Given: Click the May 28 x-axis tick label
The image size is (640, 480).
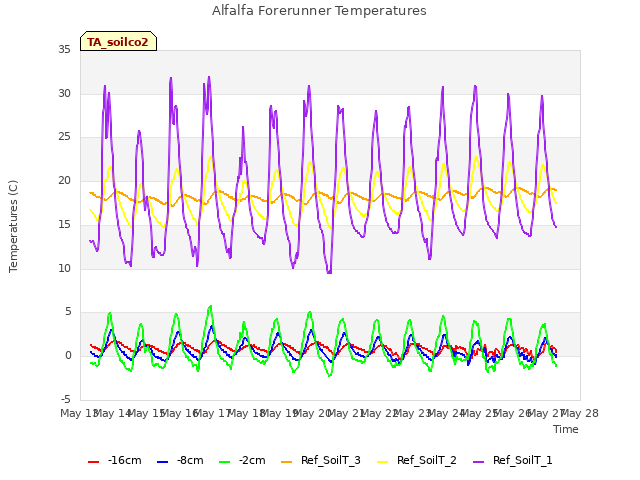Looking at the screenshot, I should click(580, 413).
